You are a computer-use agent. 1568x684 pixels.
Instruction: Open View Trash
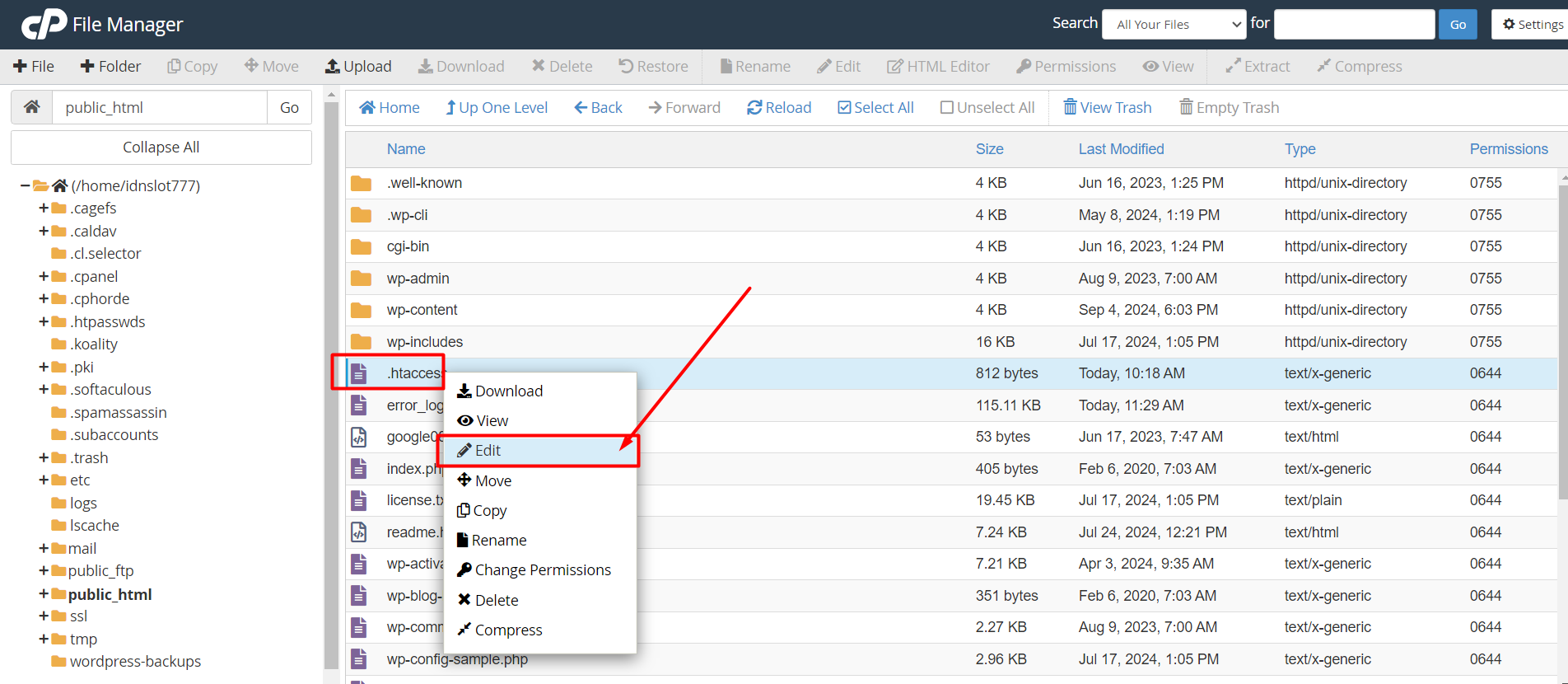1108,107
